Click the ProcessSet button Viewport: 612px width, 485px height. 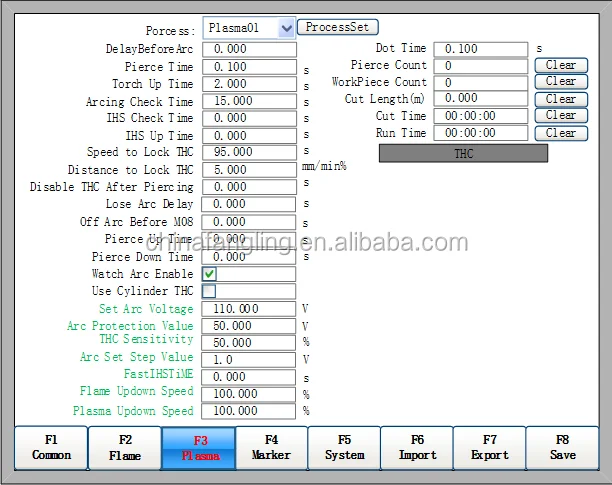click(x=338, y=27)
